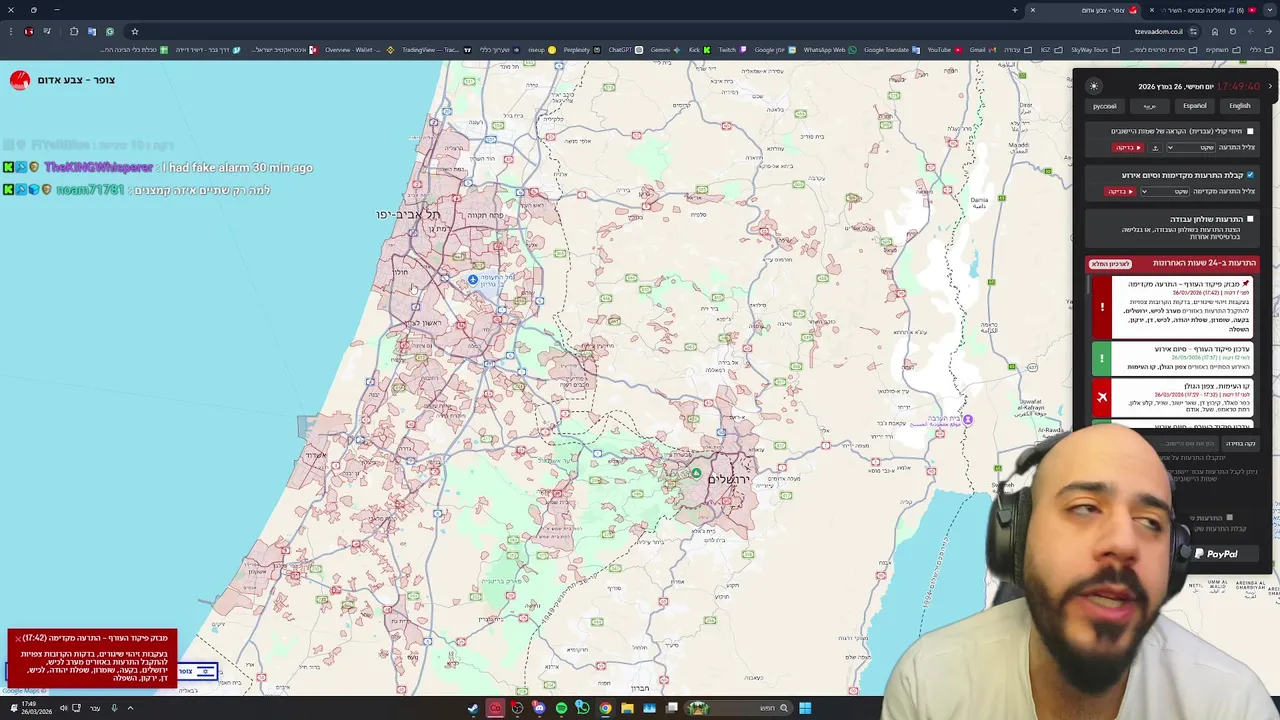This screenshot has height=720, width=1280.
Task: Bookmark this page with the star icon
Action: coord(134,31)
